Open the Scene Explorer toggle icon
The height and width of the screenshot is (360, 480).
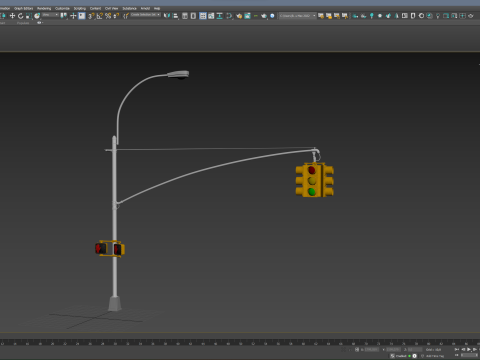[185, 16]
